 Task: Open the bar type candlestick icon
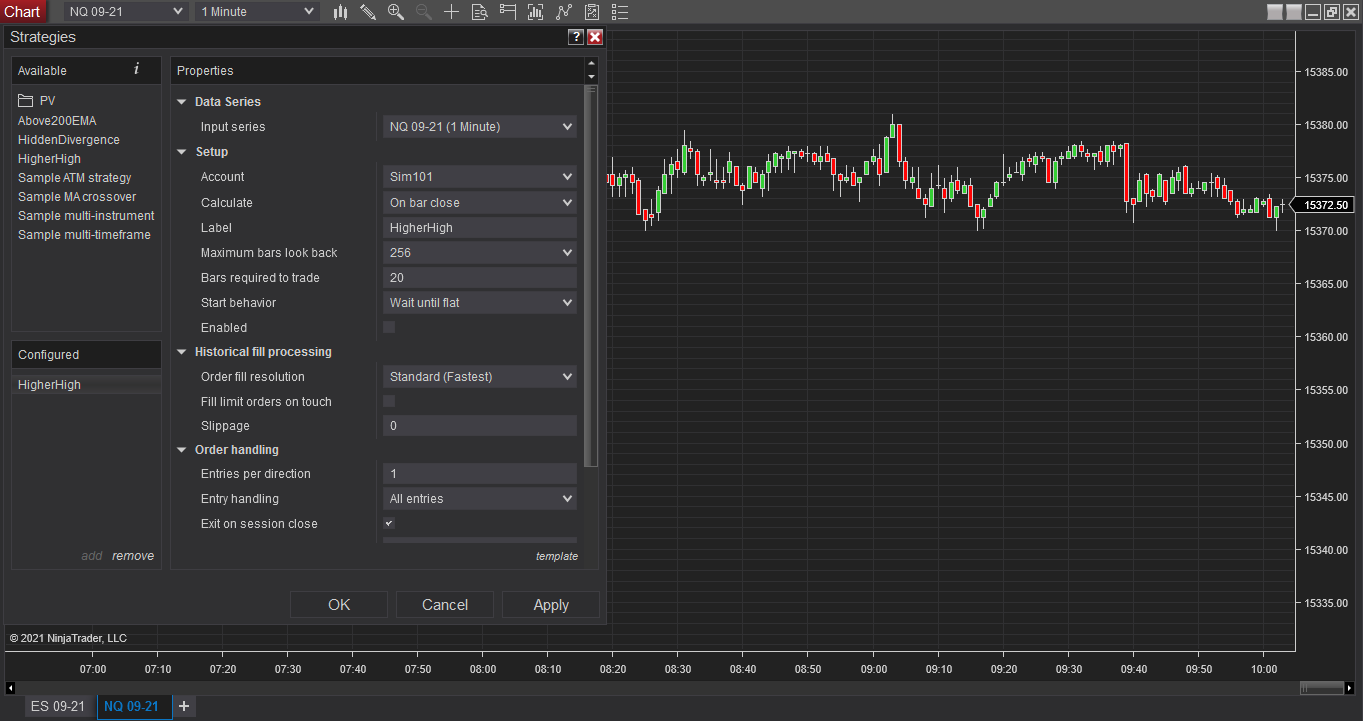tap(341, 12)
